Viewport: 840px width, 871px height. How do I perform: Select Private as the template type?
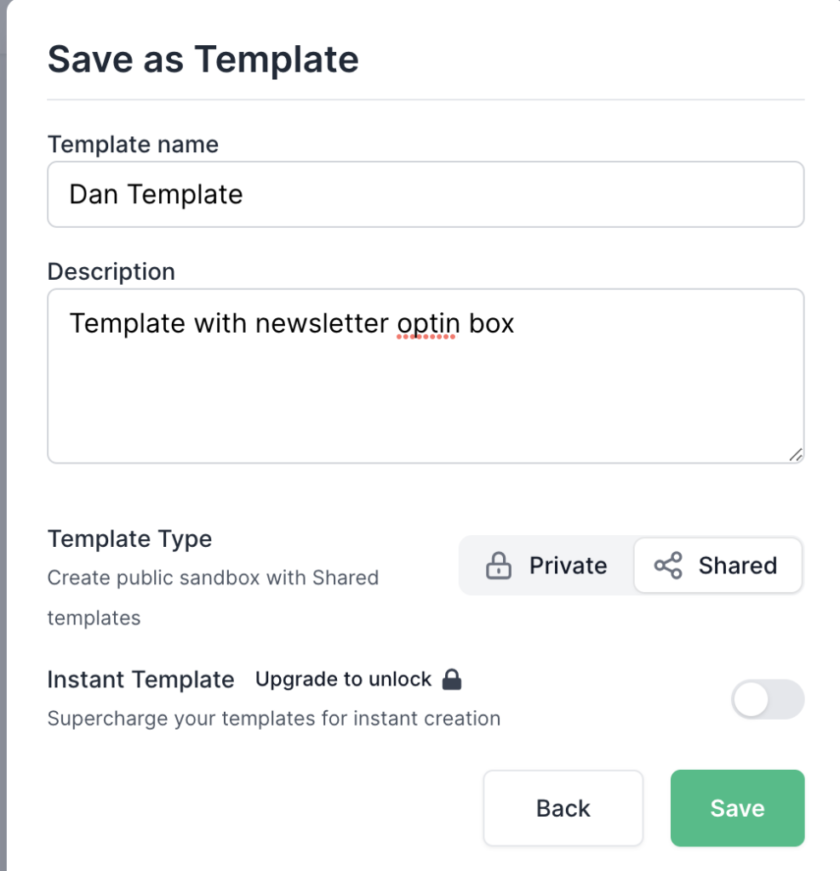tap(546, 565)
